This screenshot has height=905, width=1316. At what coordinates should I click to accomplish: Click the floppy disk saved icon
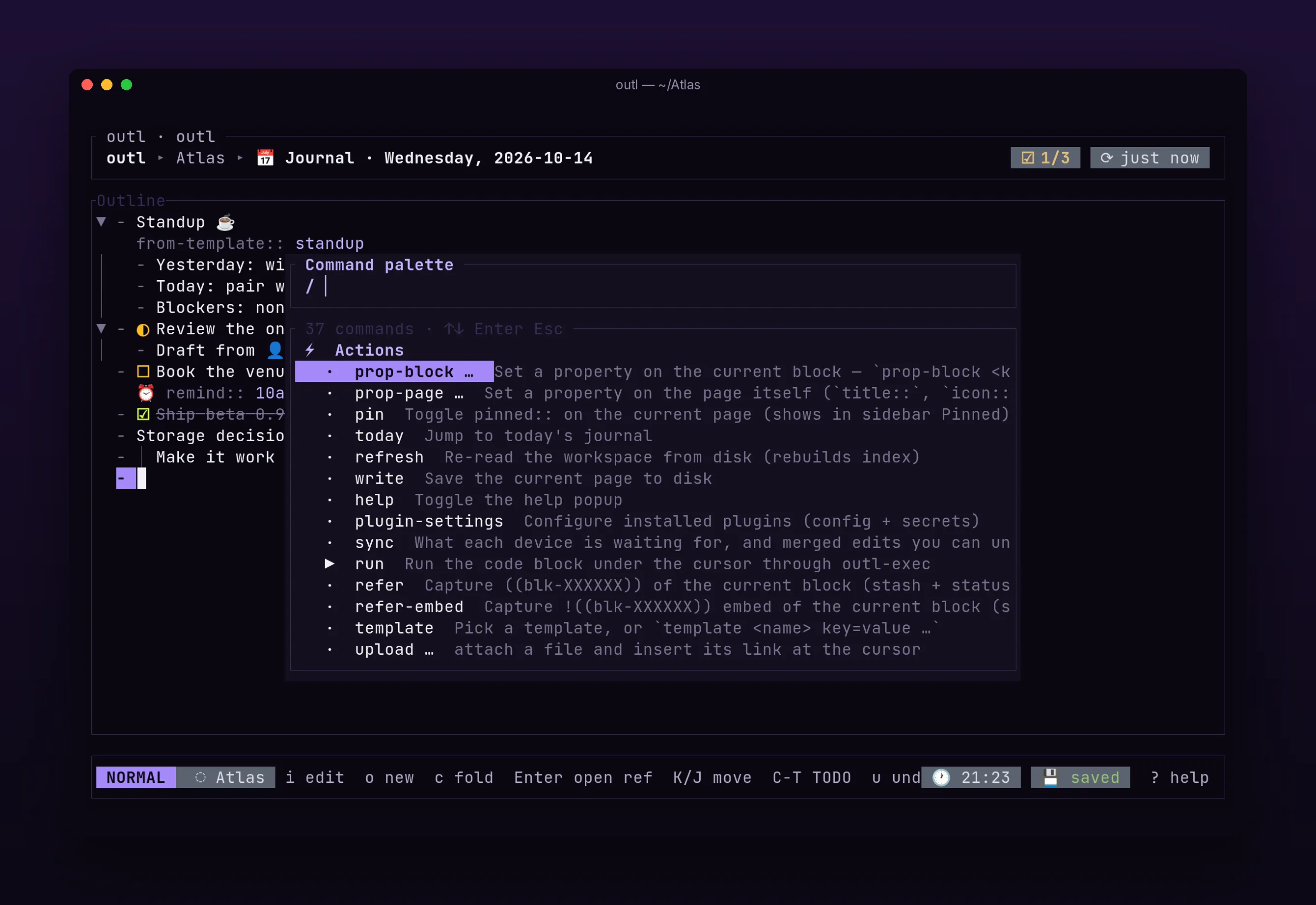click(x=1050, y=777)
